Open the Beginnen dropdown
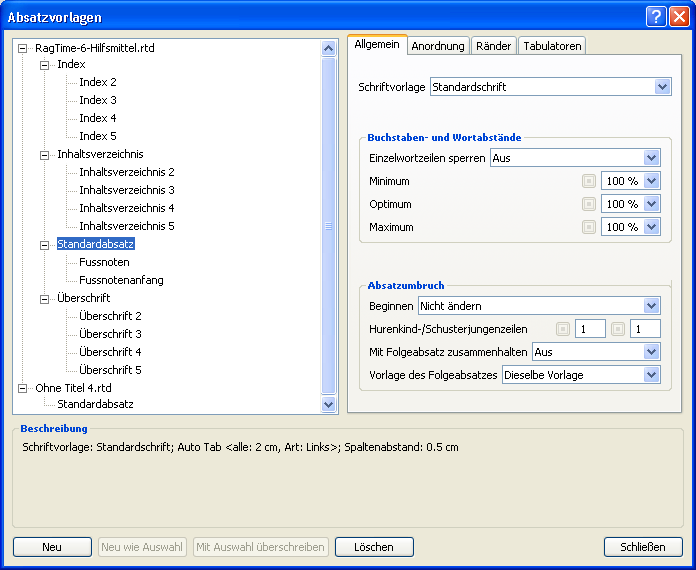The image size is (696, 570). click(x=652, y=305)
